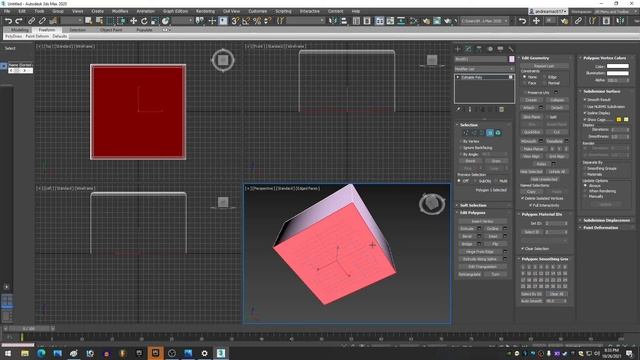Toggle the Full Interactivity checkbox
This screenshot has width=640, height=360.
(x=530, y=205)
